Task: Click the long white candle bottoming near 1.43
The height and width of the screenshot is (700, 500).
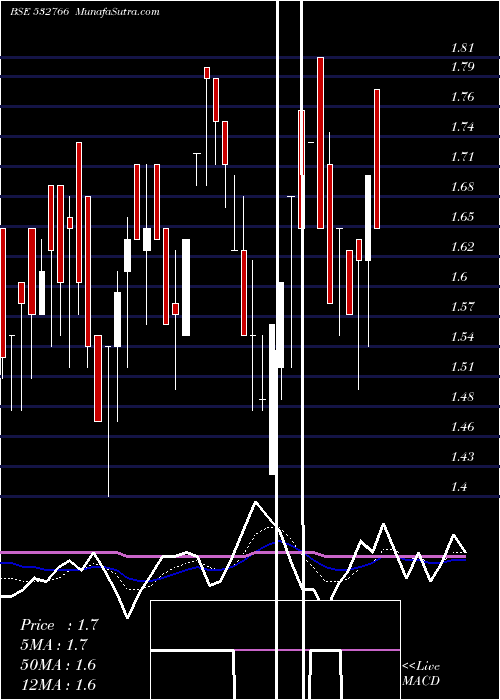Action: click(272, 399)
